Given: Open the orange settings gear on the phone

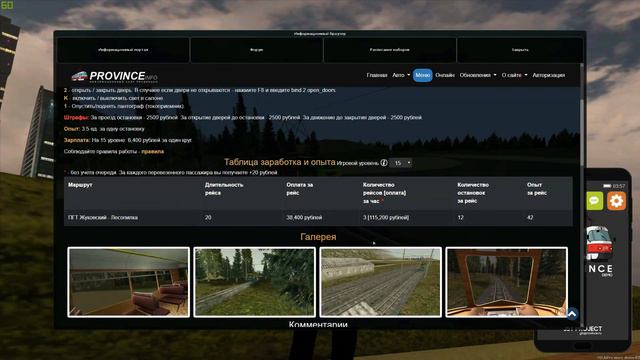Looking at the screenshot, I should pyautogui.click(x=616, y=201).
